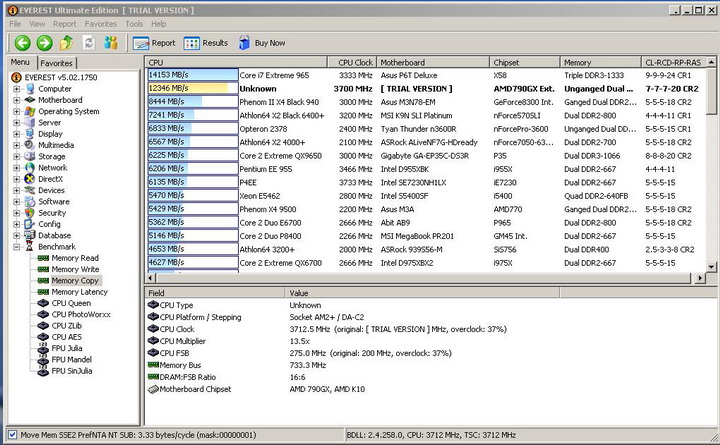720x445 pixels.
Task: Expand the Server node
Action: [x=17, y=123]
